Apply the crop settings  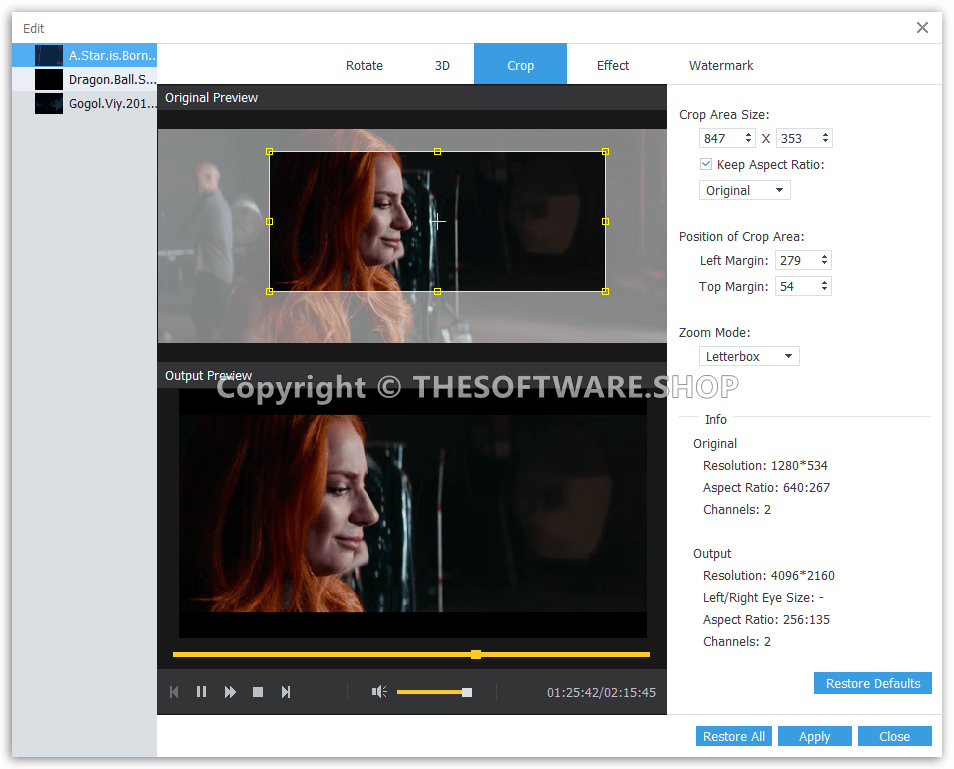point(815,736)
